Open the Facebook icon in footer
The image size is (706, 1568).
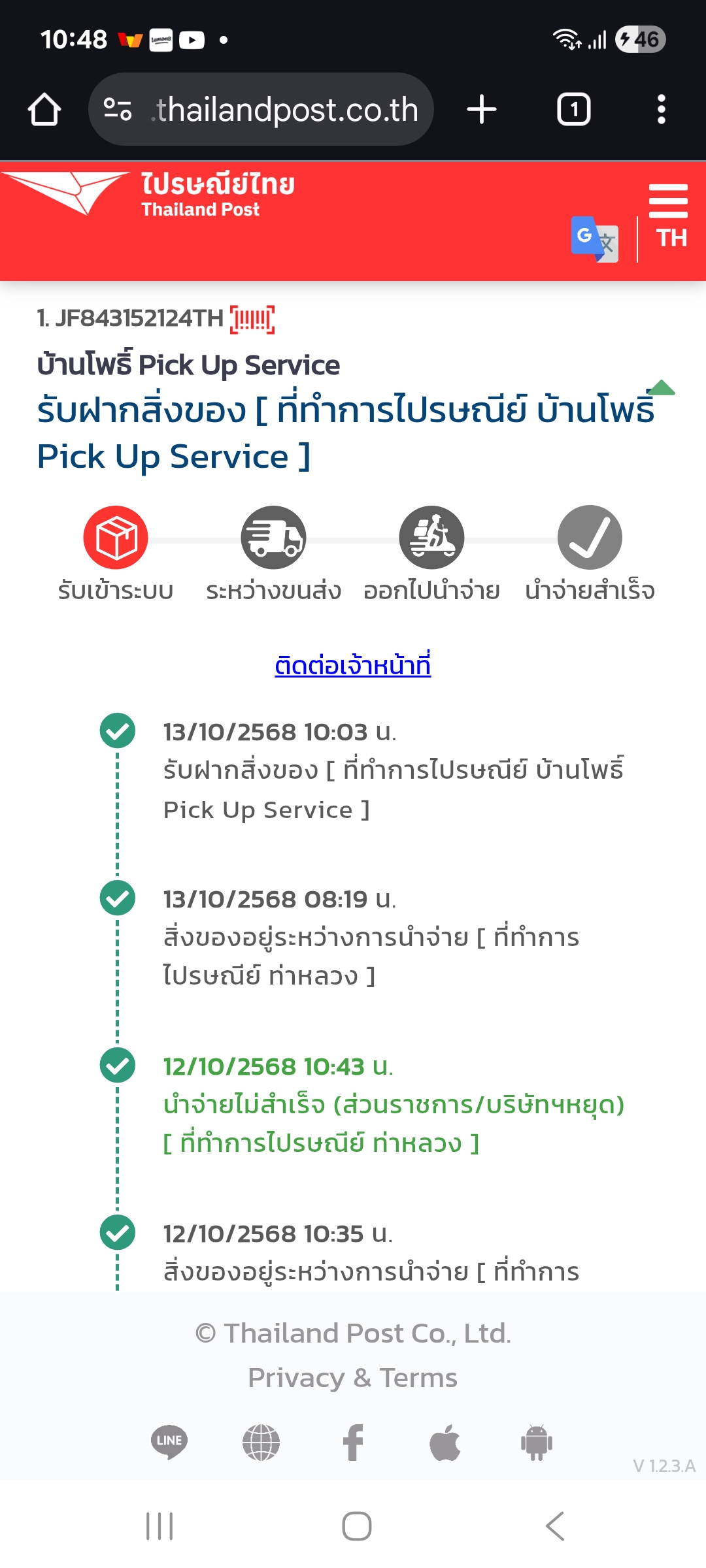tap(353, 1442)
